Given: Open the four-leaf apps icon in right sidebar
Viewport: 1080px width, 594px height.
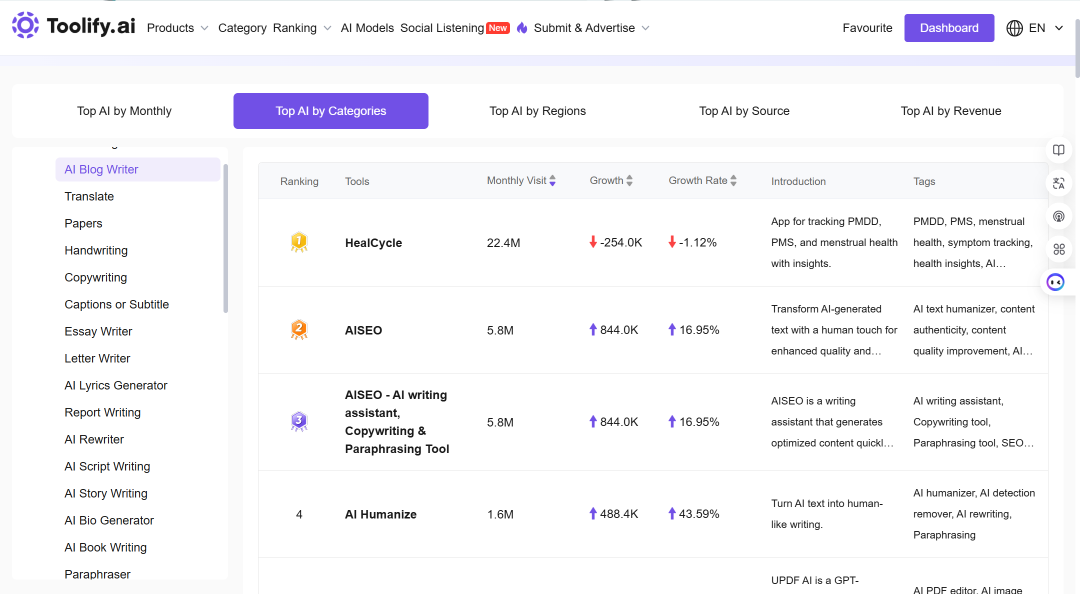Looking at the screenshot, I should [x=1059, y=249].
